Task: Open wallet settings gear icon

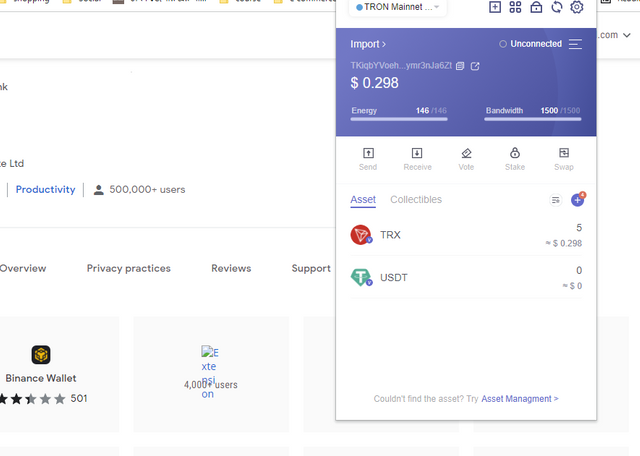Action: pos(577,7)
